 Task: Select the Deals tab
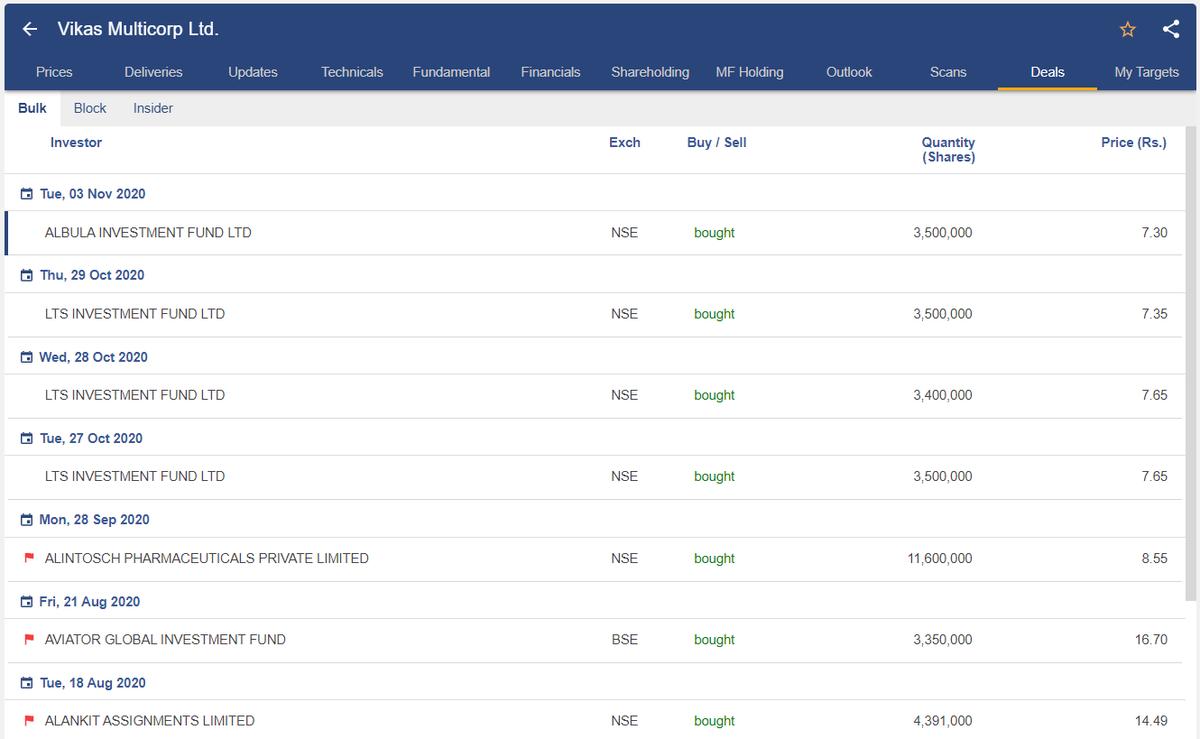(x=1048, y=72)
